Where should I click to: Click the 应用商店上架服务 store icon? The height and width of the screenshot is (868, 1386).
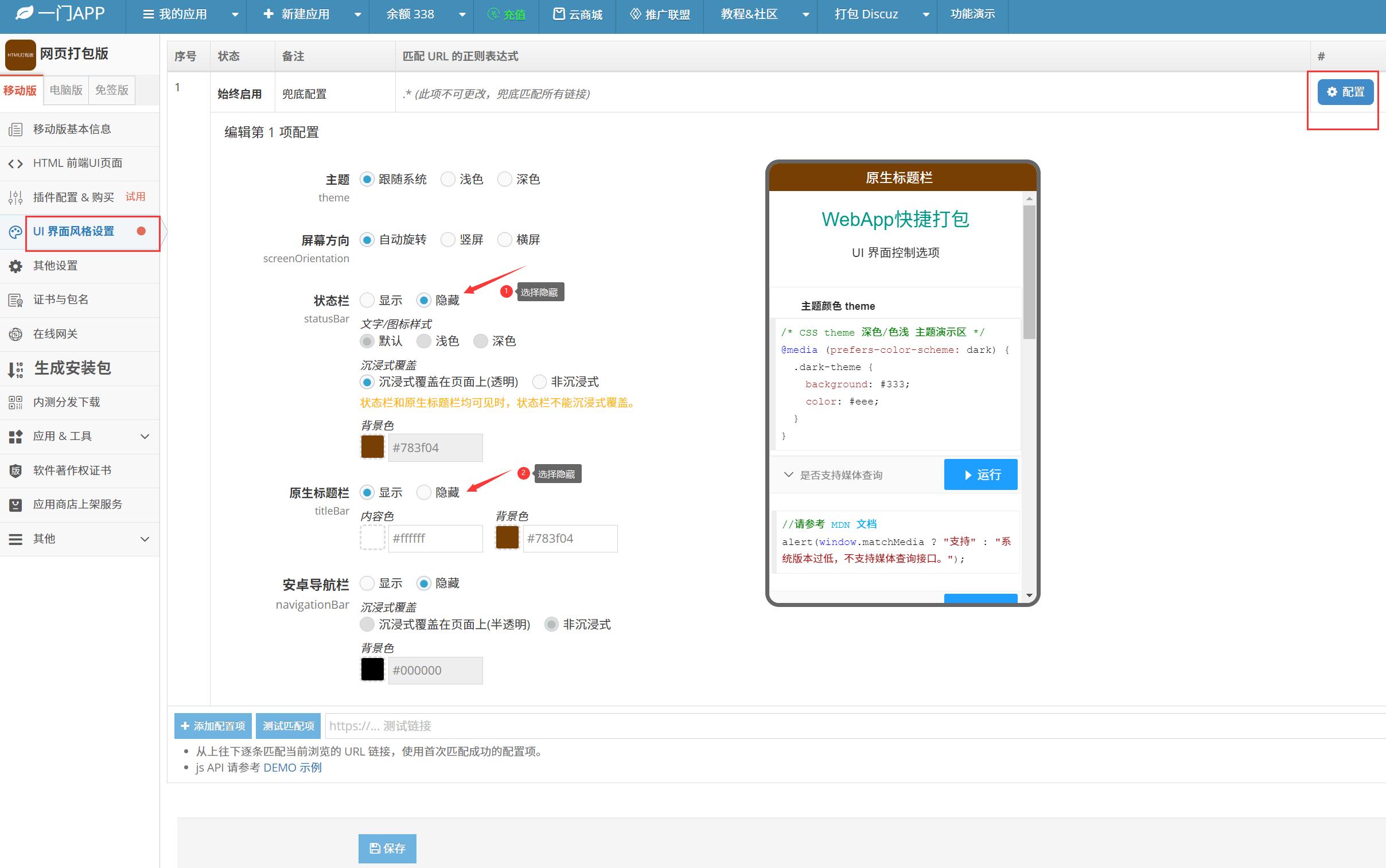pos(15,505)
